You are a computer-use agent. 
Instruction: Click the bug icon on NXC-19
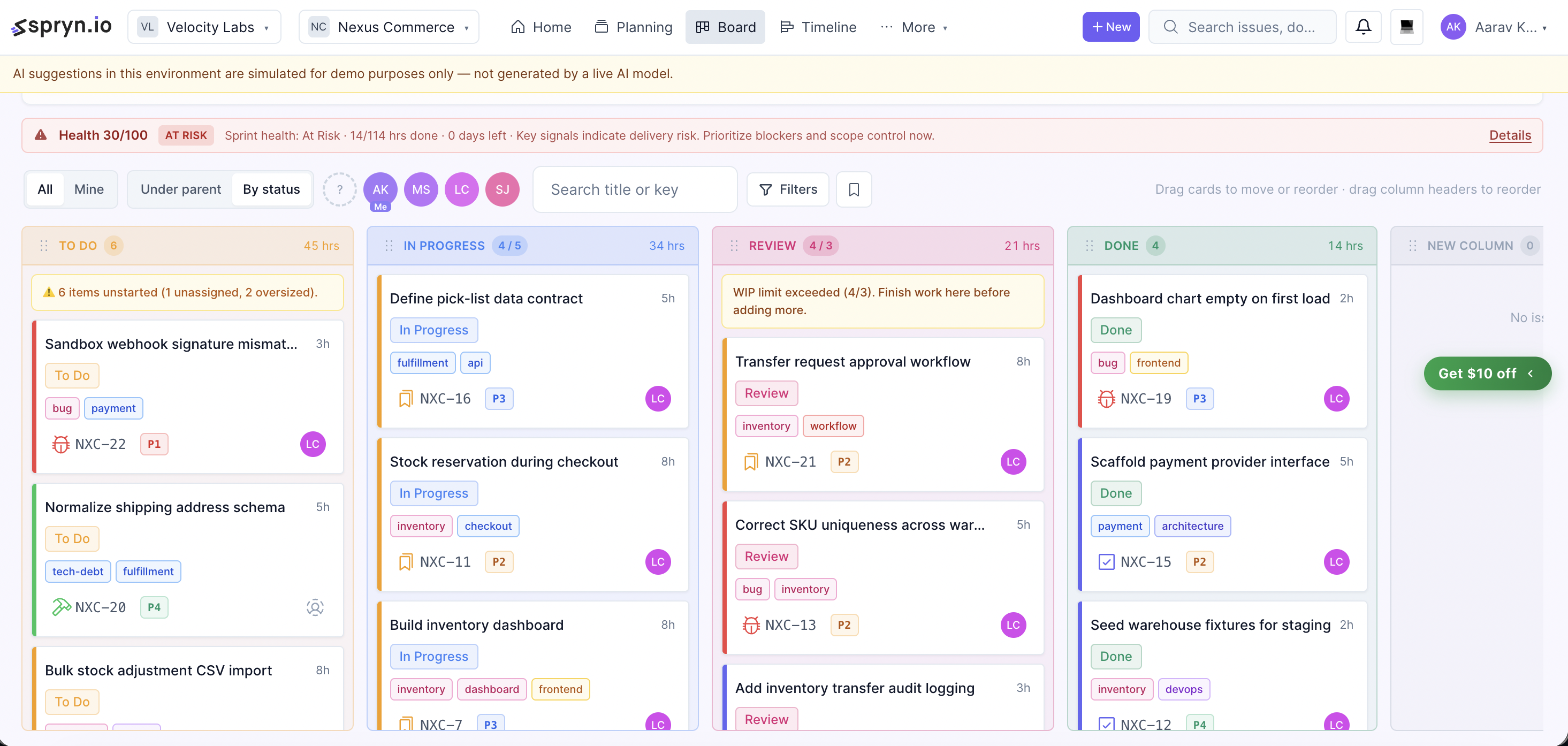[x=1106, y=399]
